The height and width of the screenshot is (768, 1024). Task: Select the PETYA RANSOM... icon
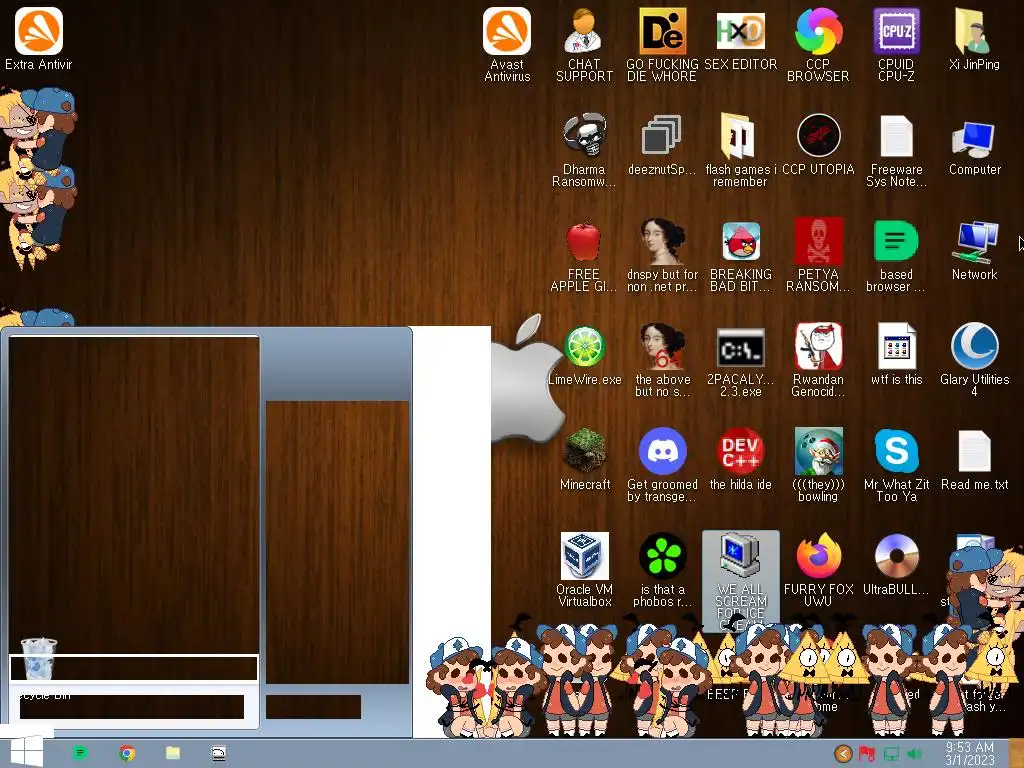tap(818, 256)
